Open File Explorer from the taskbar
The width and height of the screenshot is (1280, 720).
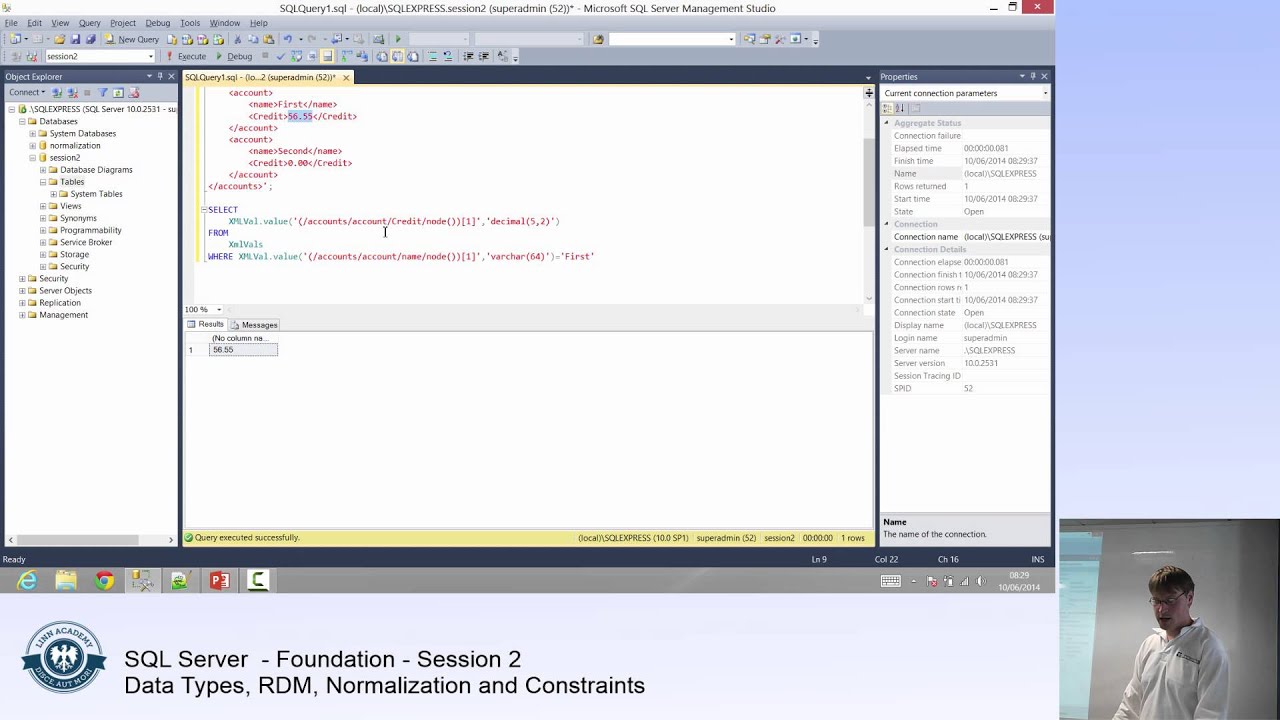click(66, 580)
